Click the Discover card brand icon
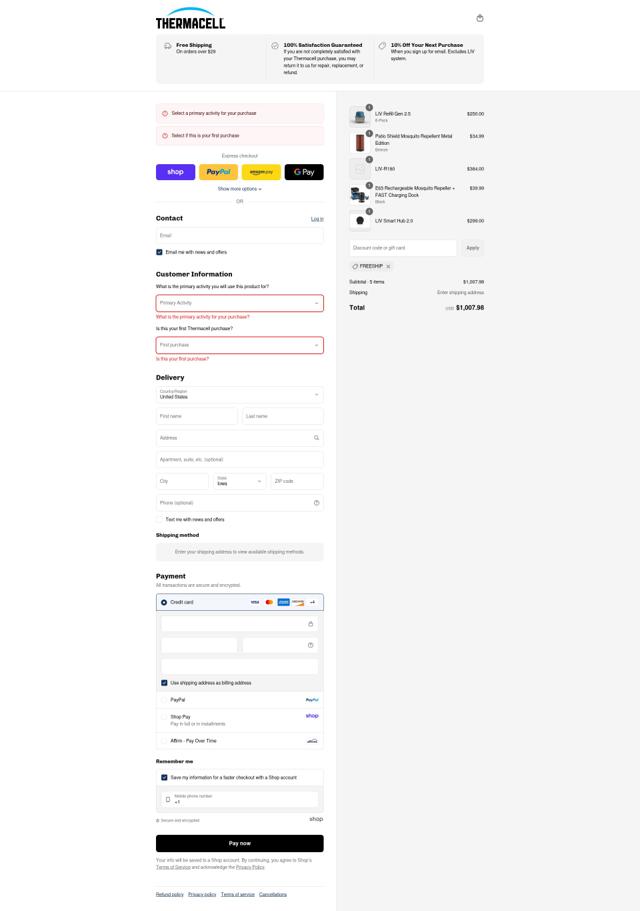 coord(298,602)
